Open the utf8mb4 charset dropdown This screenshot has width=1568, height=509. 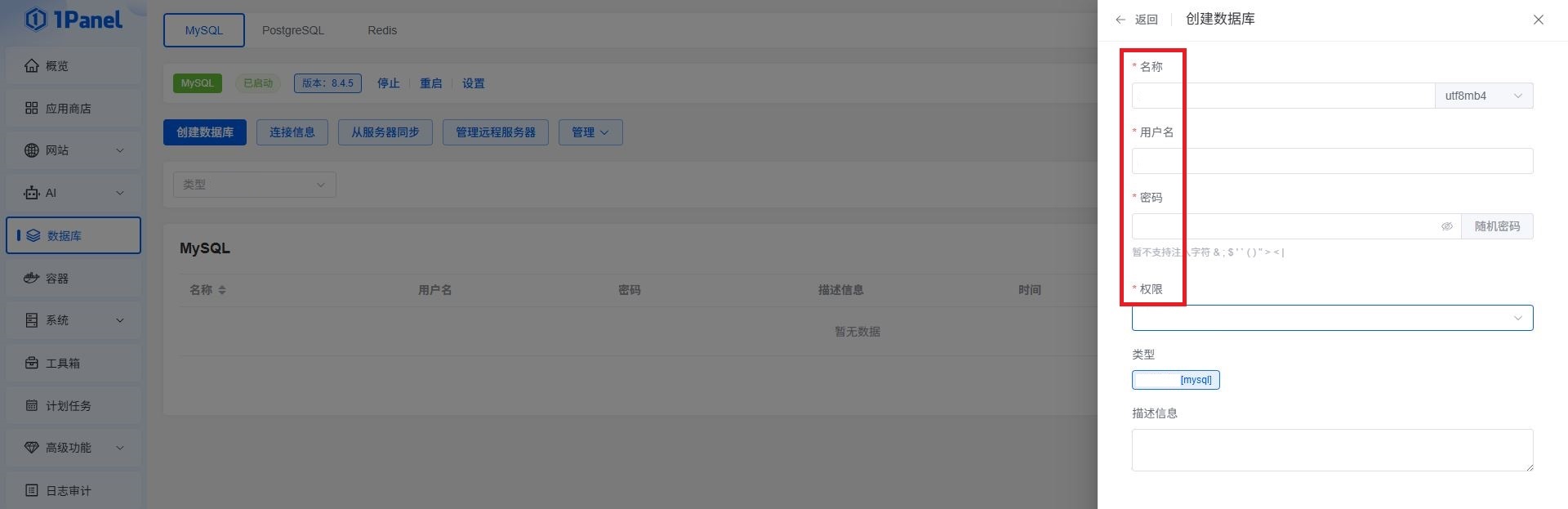[1483, 96]
